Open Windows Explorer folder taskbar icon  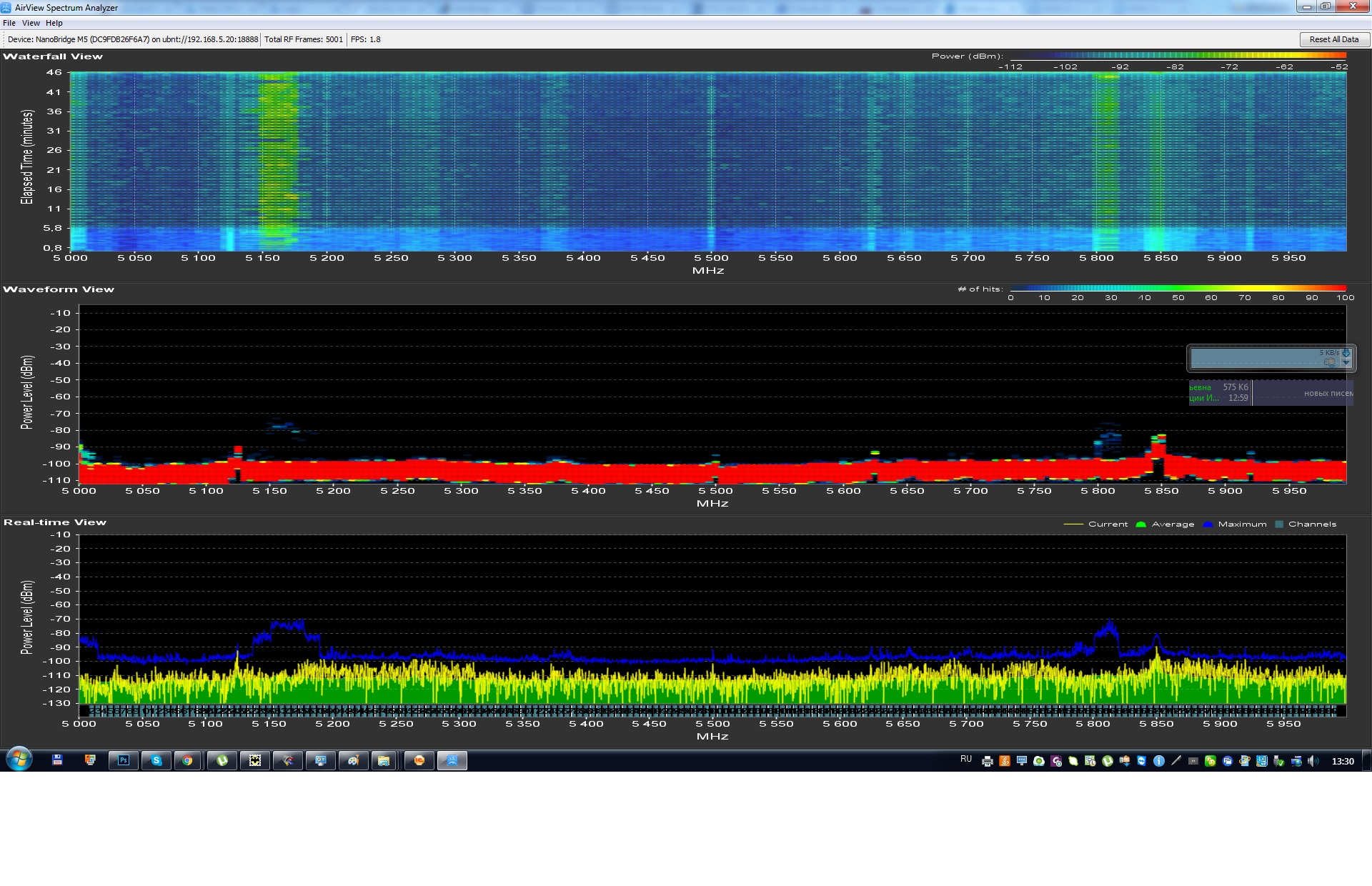[x=384, y=760]
